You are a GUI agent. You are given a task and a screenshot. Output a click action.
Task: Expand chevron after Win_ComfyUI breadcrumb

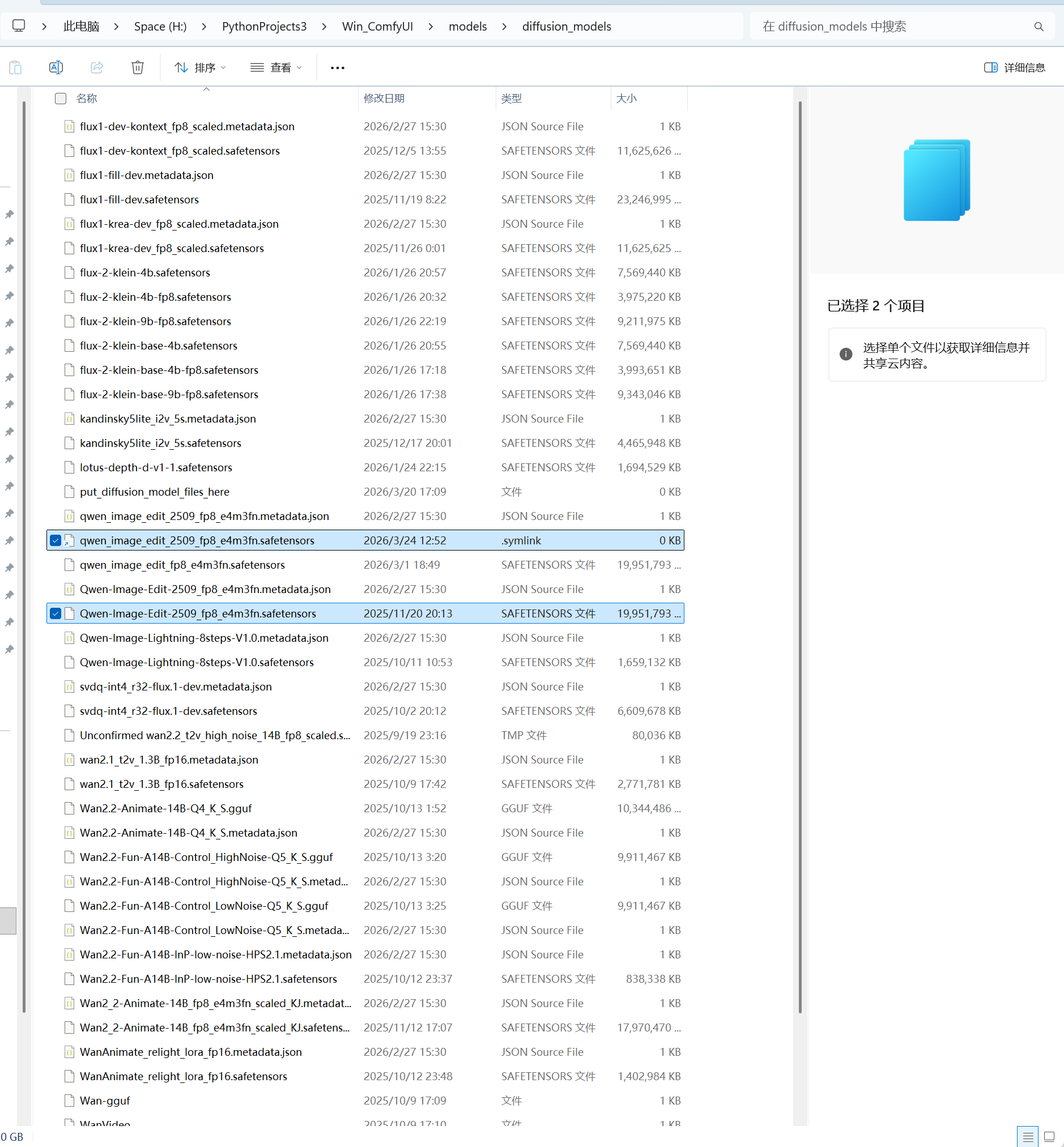coord(431,27)
